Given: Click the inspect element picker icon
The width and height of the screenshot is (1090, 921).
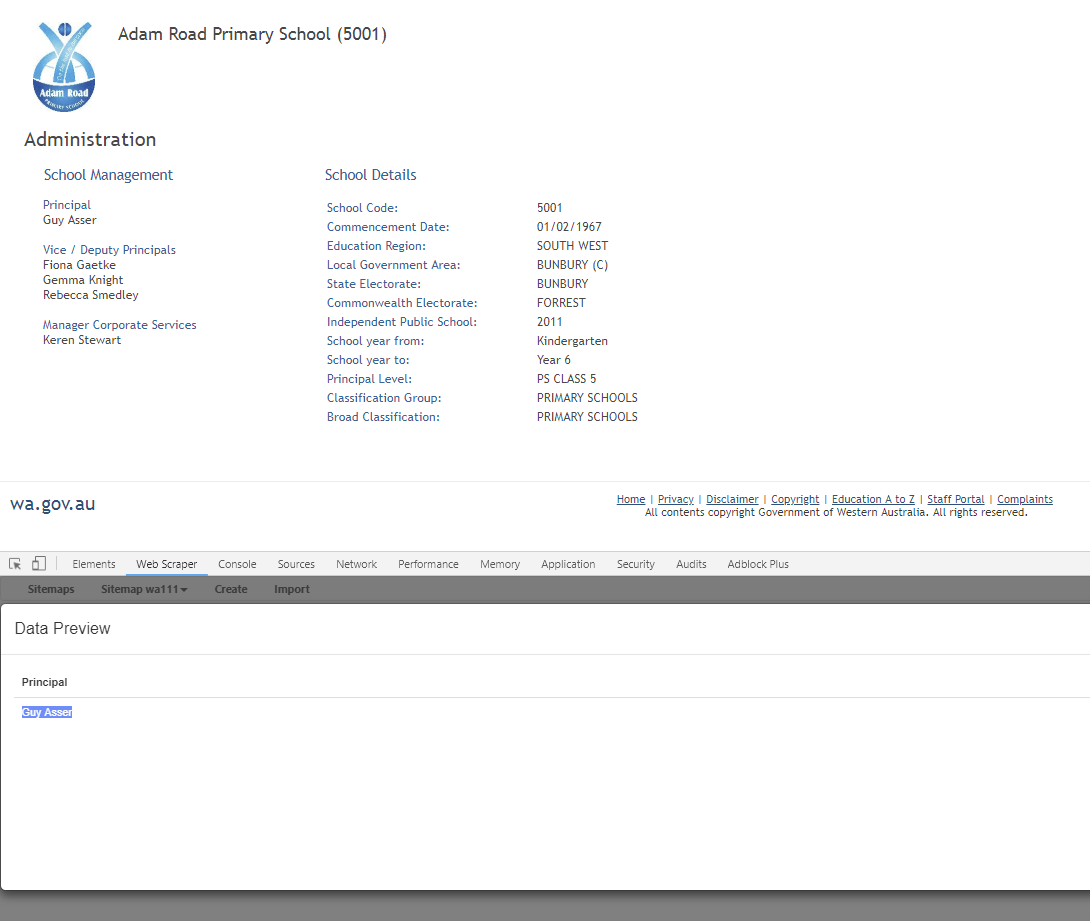Looking at the screenshot, I should (x=15, y=564).
